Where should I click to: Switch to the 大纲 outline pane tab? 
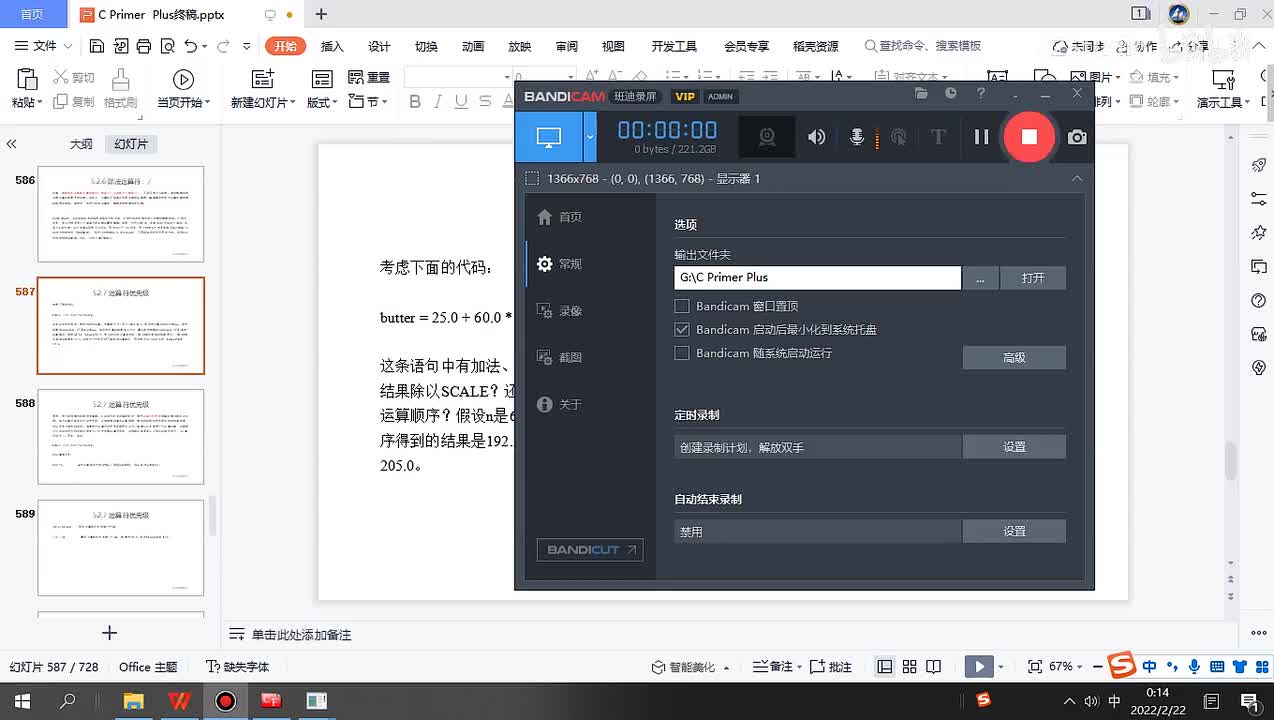(81, 144)
